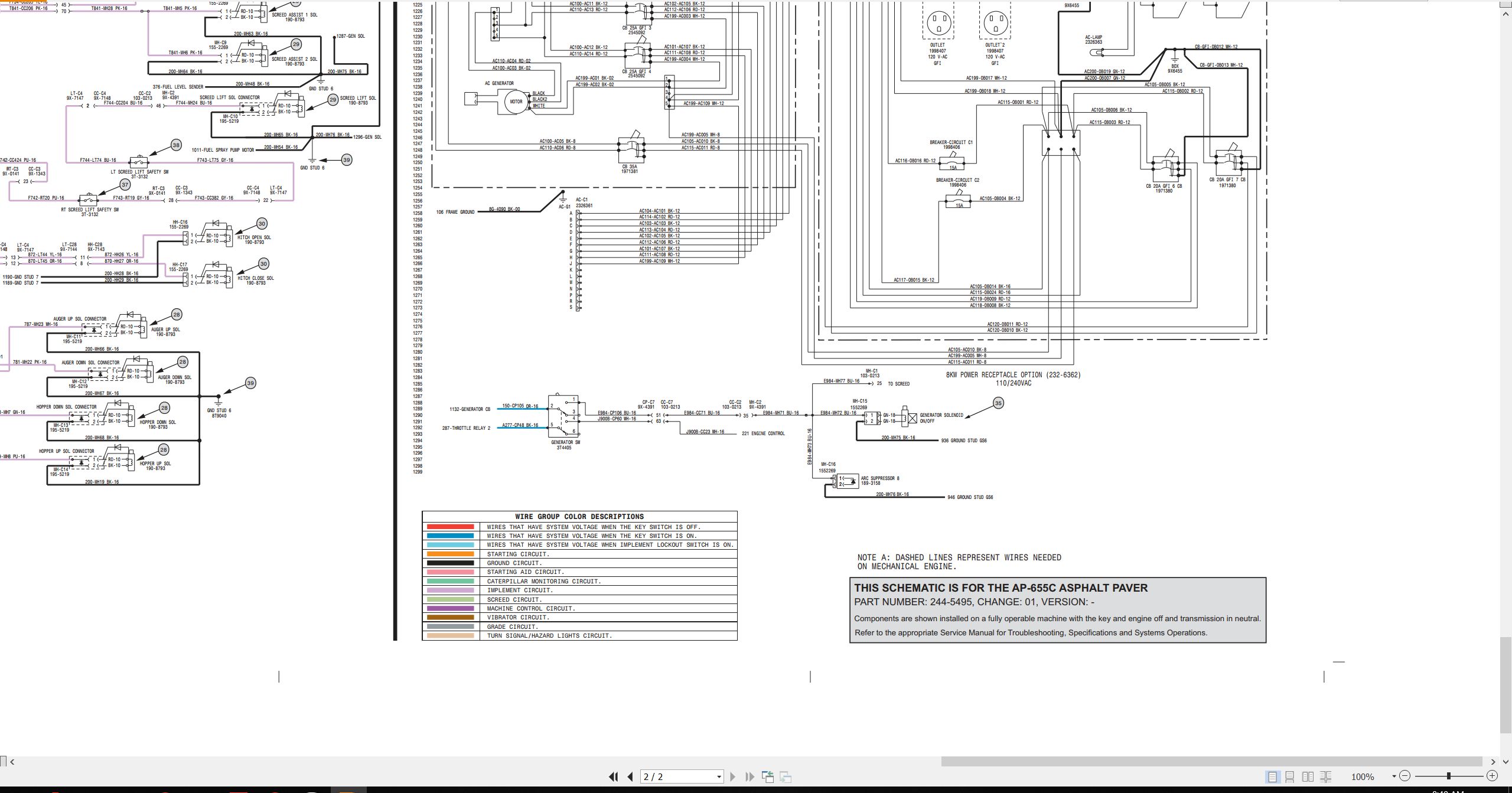Click '8KW POWER RECEPTACLE OPTION (232-6362)' label
This screenshot has height=793, width=1512.
click(1014, 375)
